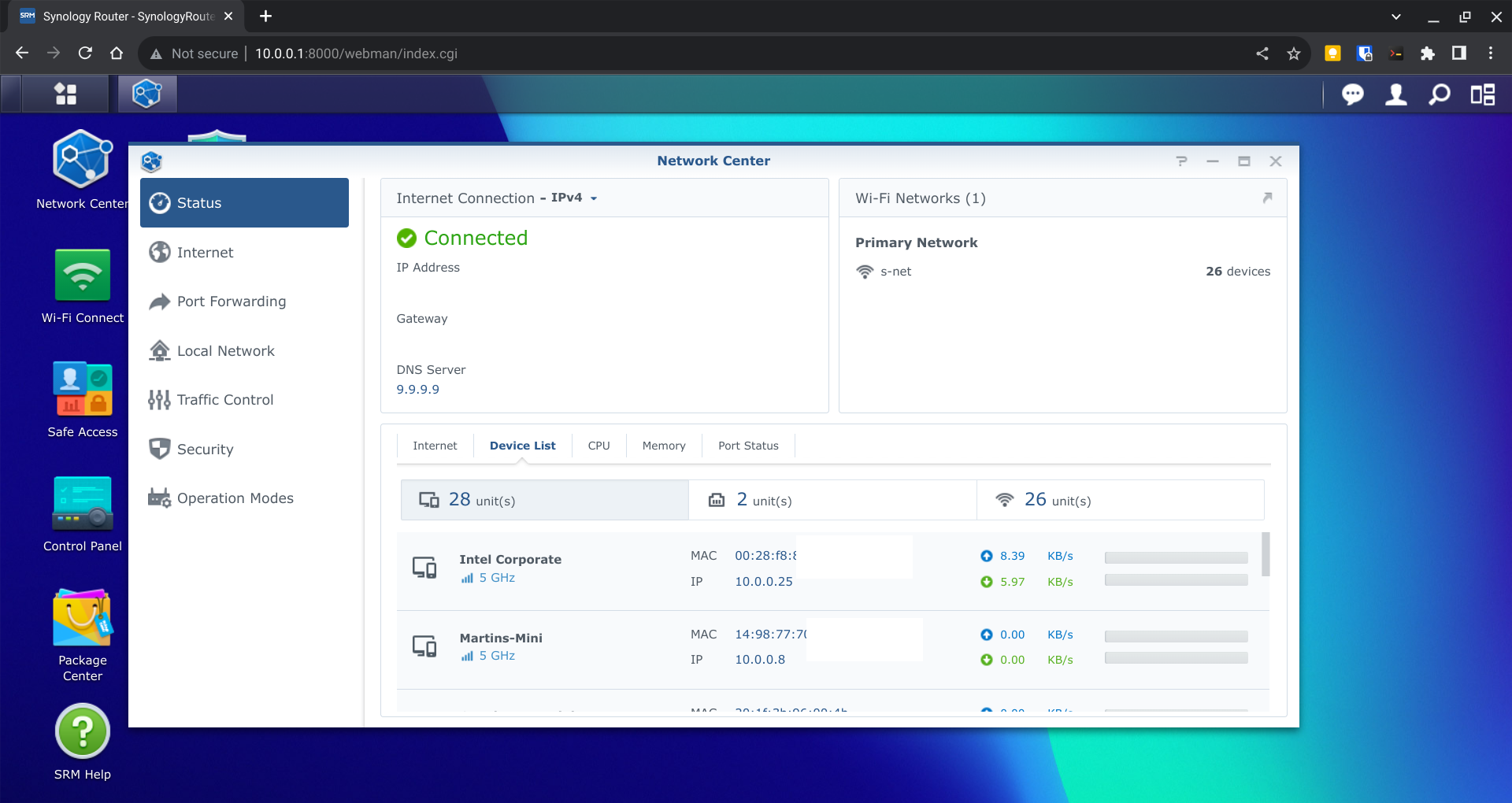The image size is (1512, 803).
Task: Open the notifications speech bubble icon
Action: point(1353,94)
